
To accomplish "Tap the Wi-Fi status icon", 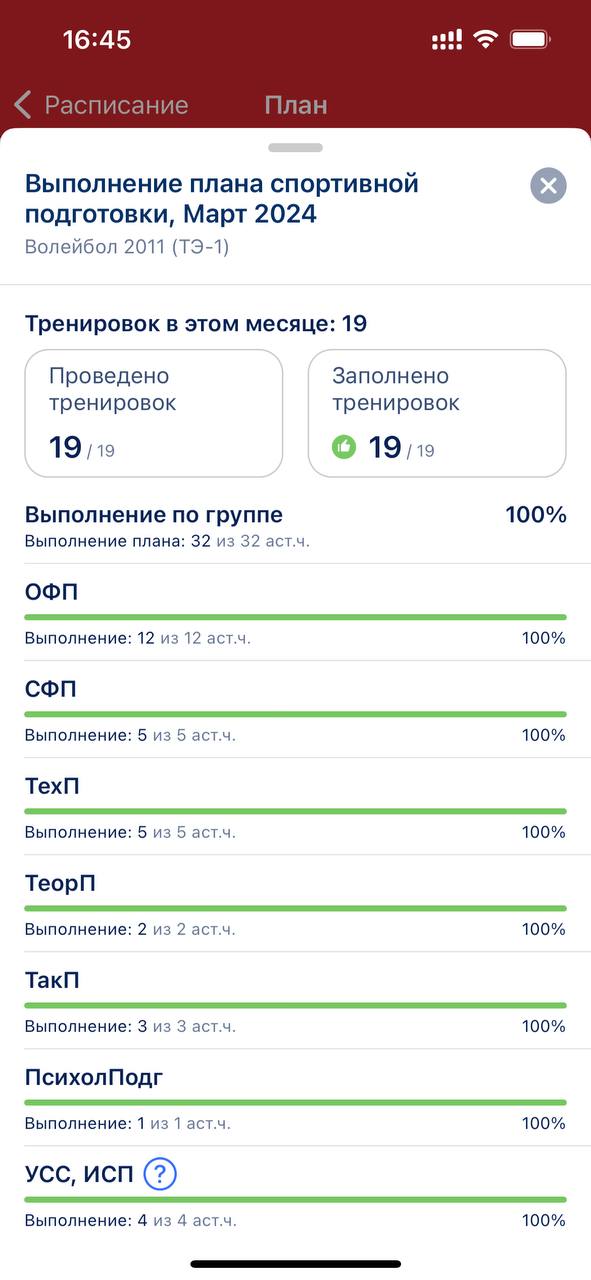I will point(486,40).
